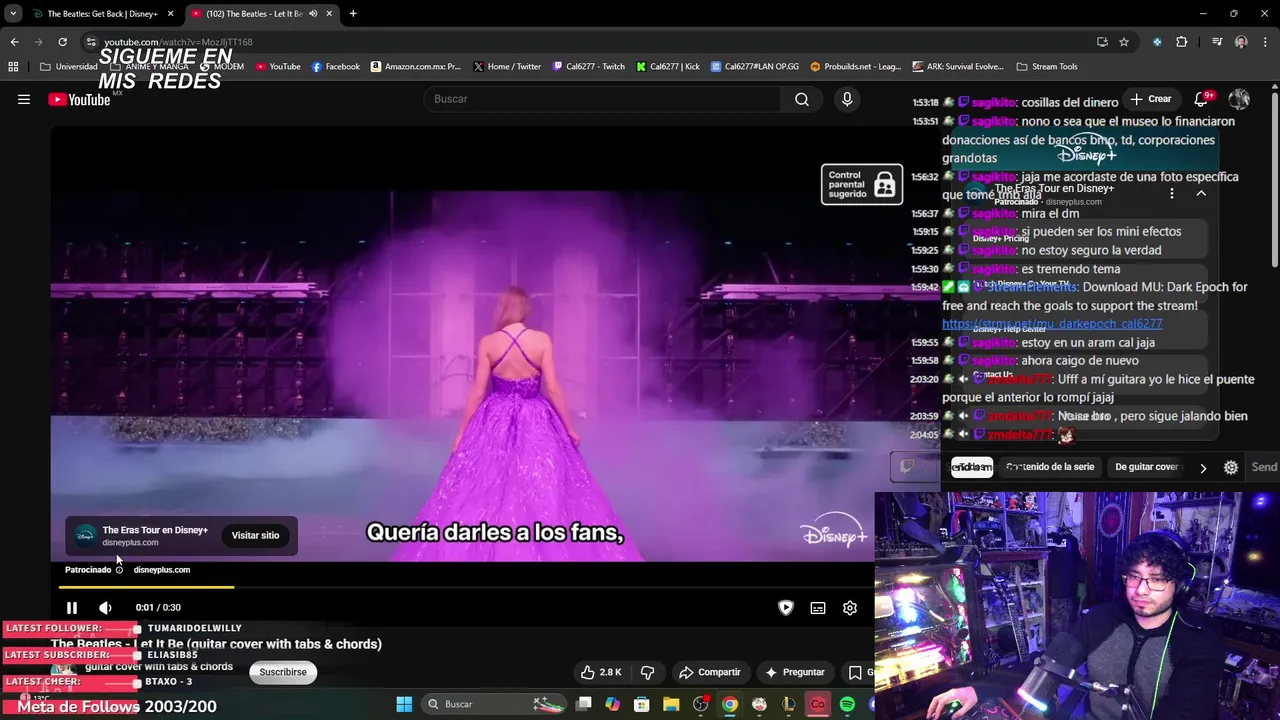Viewport: 1280px width, 720px height.
Task: Select the Contenido de la serie chip
Action: 1050,467
